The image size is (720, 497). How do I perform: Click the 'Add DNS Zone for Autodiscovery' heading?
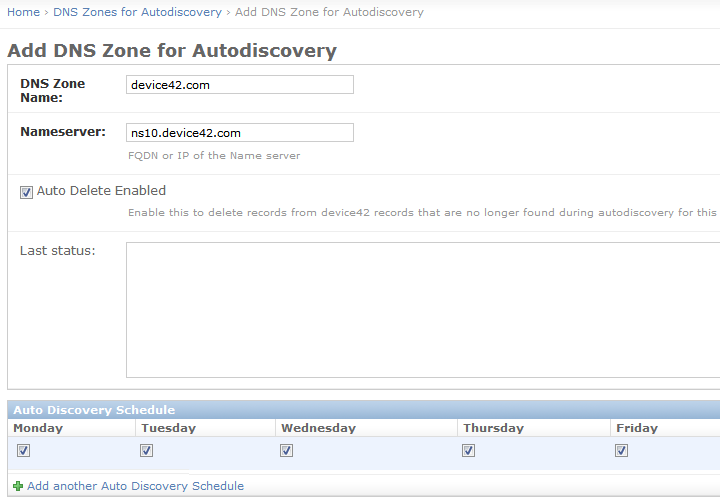172,51
